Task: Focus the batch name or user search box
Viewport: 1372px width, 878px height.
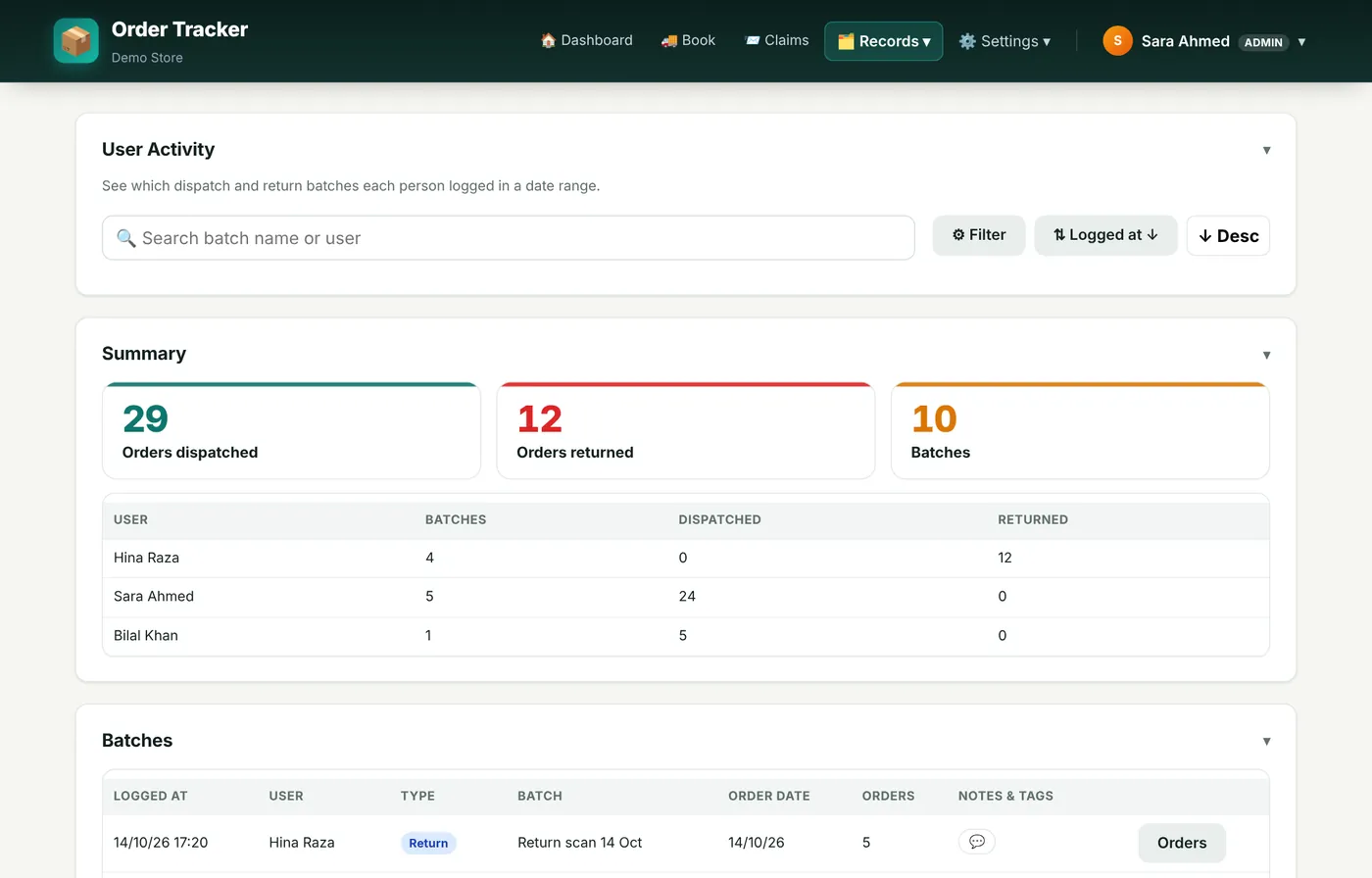Action: pyautogui.click(x=509, y=238)
